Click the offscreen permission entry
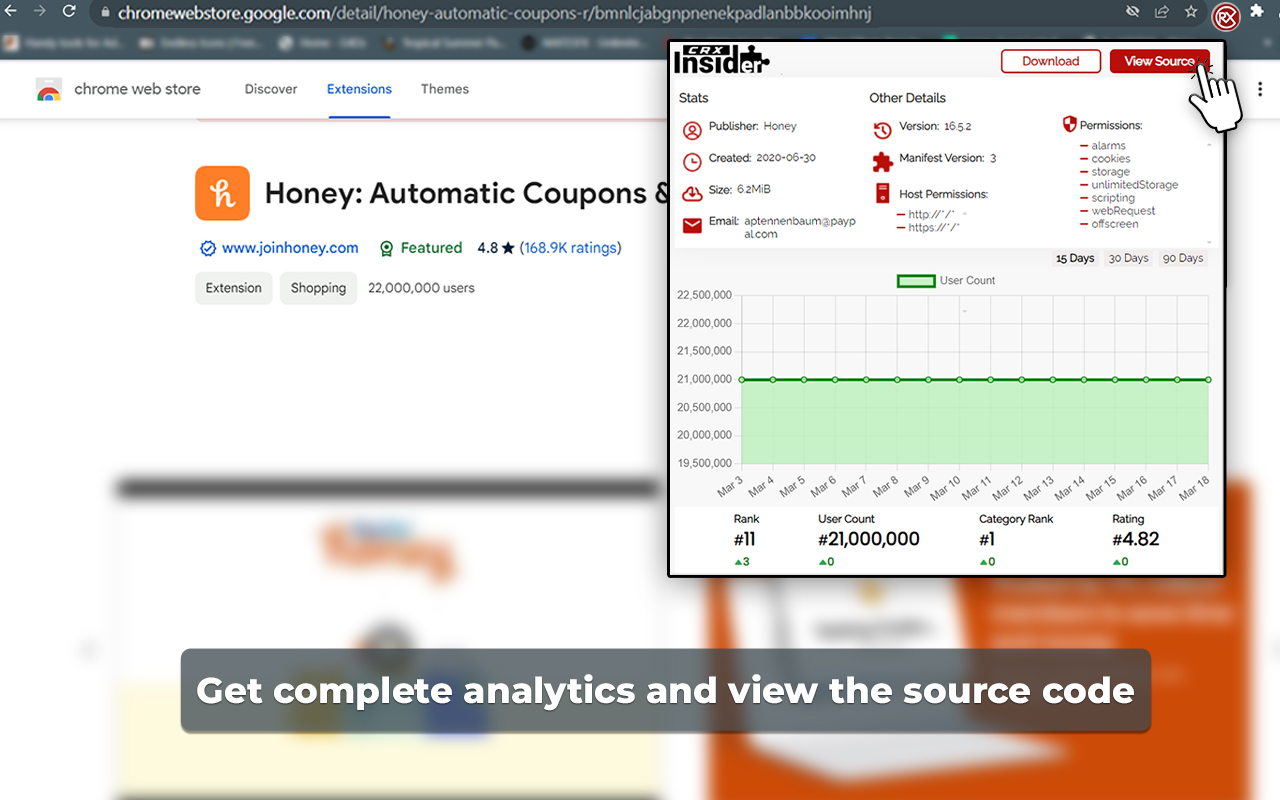 pyautogui.click(x=1115, y=224)
